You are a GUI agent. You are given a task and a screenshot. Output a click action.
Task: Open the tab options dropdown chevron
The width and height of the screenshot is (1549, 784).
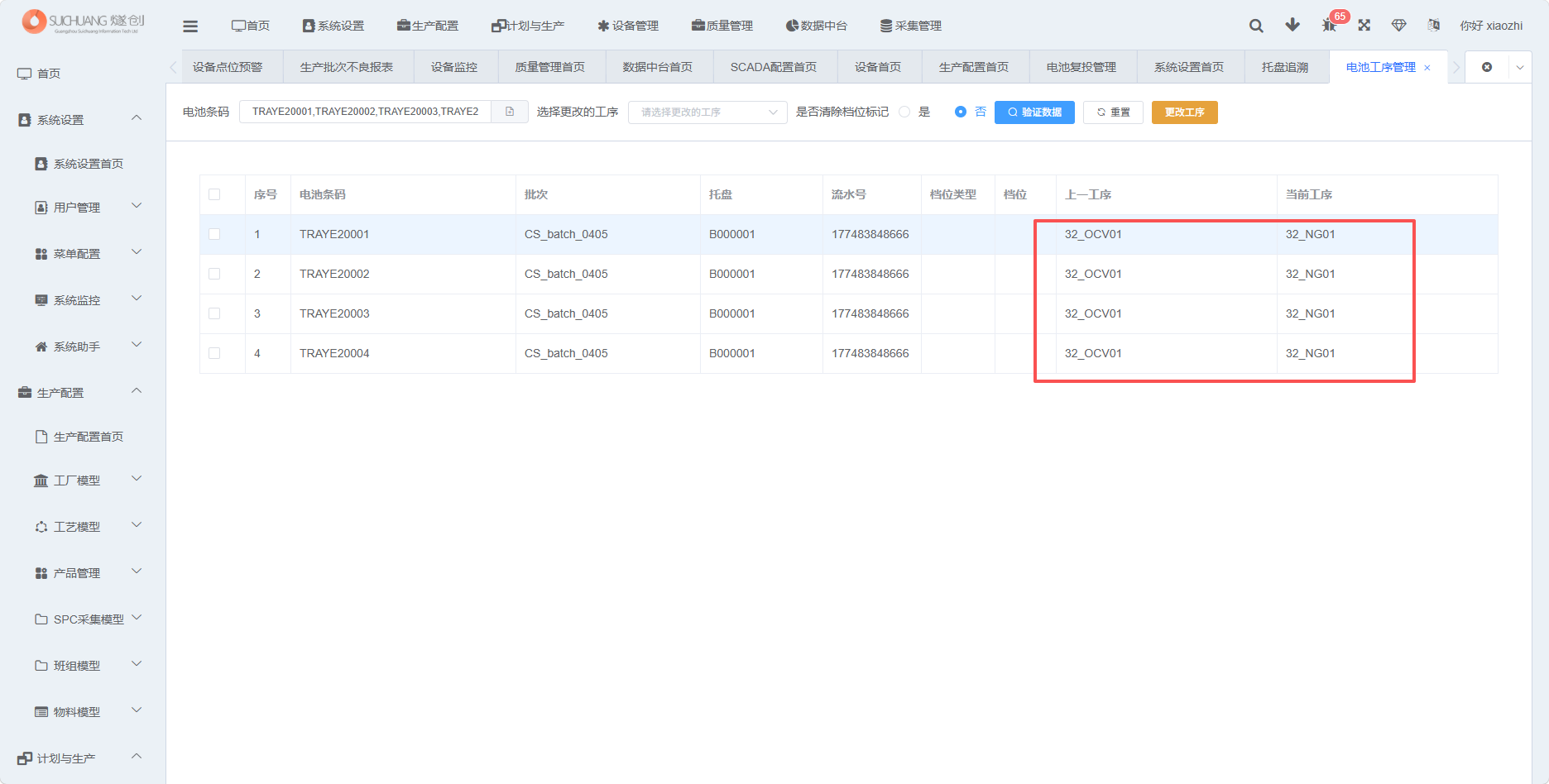[1520, 68]
